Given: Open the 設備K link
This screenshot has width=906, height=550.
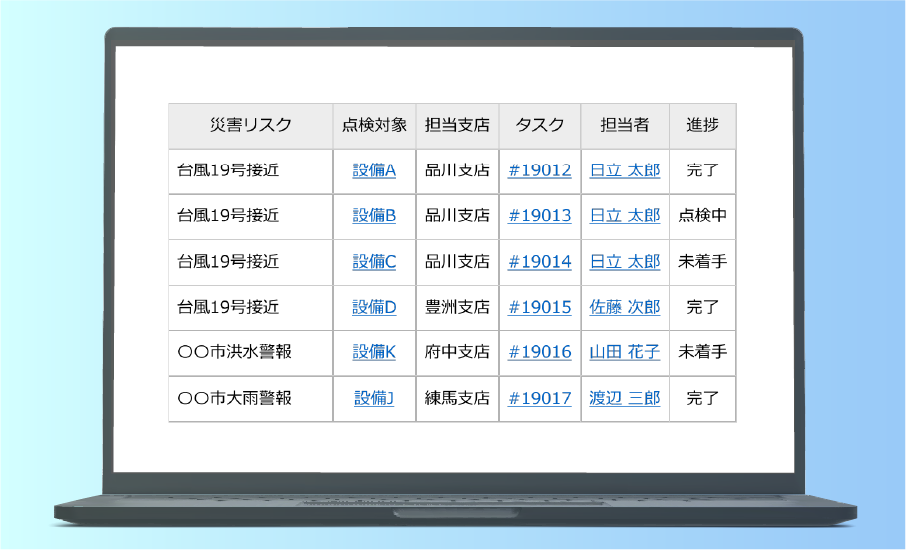Looking at the screenshot, I should (x=374, y=352).
